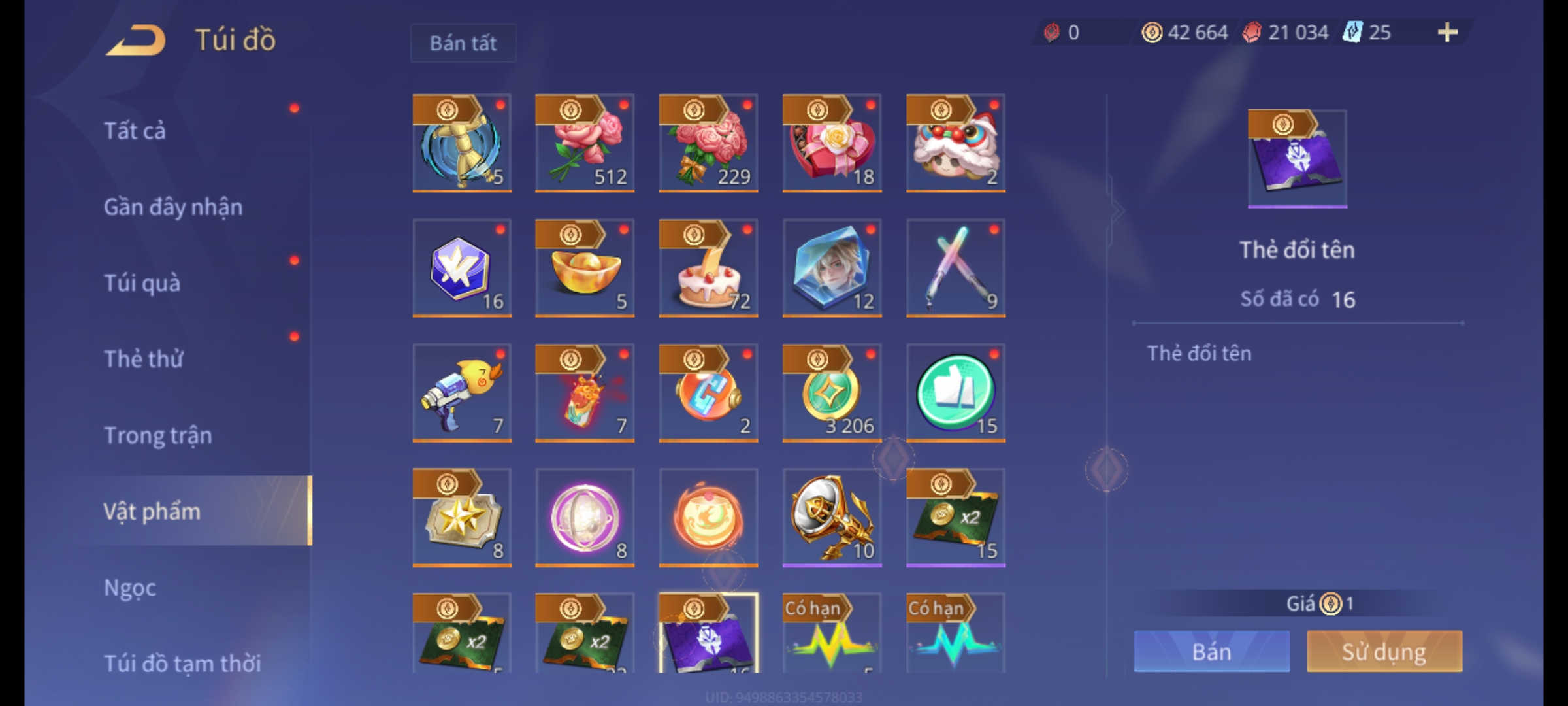This screenshot has height=706, width=1568.
Task: Select the gold ingot item
Action: (585, 268)
